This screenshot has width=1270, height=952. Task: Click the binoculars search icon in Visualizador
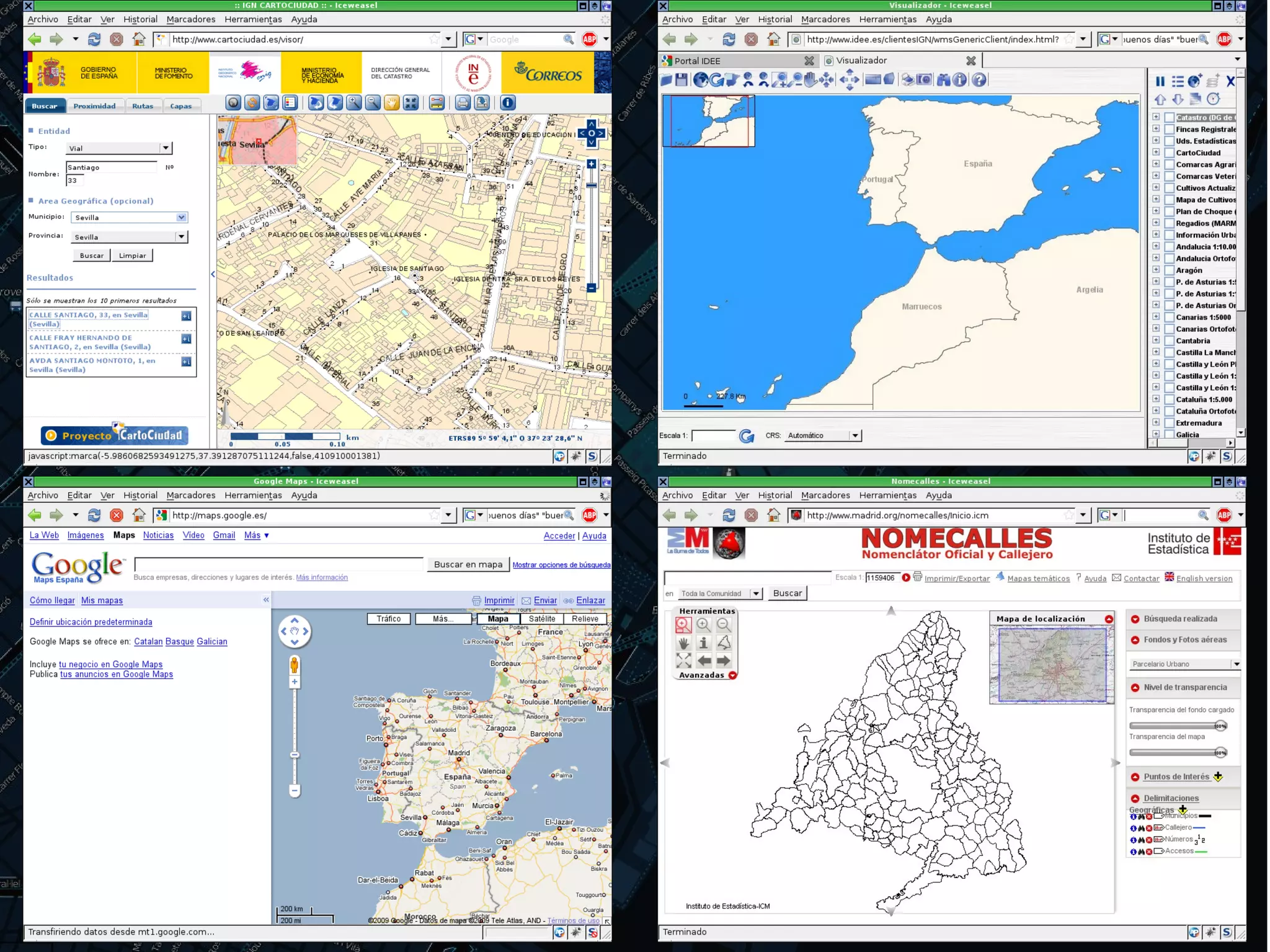coord(943,80)
